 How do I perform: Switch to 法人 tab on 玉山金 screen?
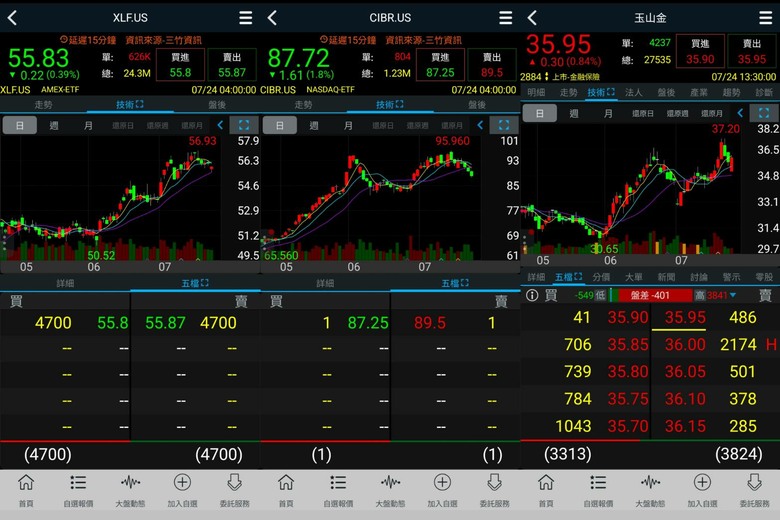tap(633, 92)
